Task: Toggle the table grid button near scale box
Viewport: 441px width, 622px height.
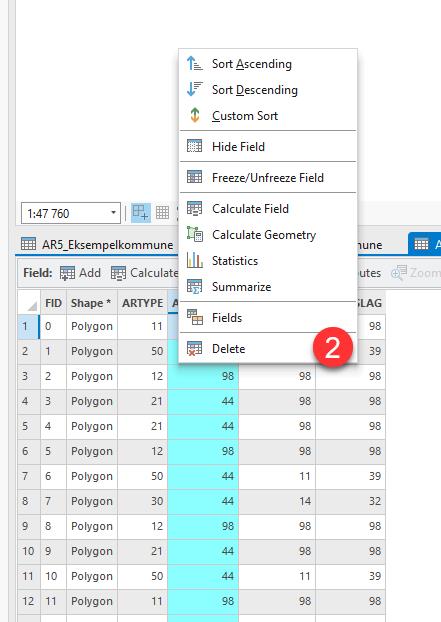Action: tap(162, 213)
